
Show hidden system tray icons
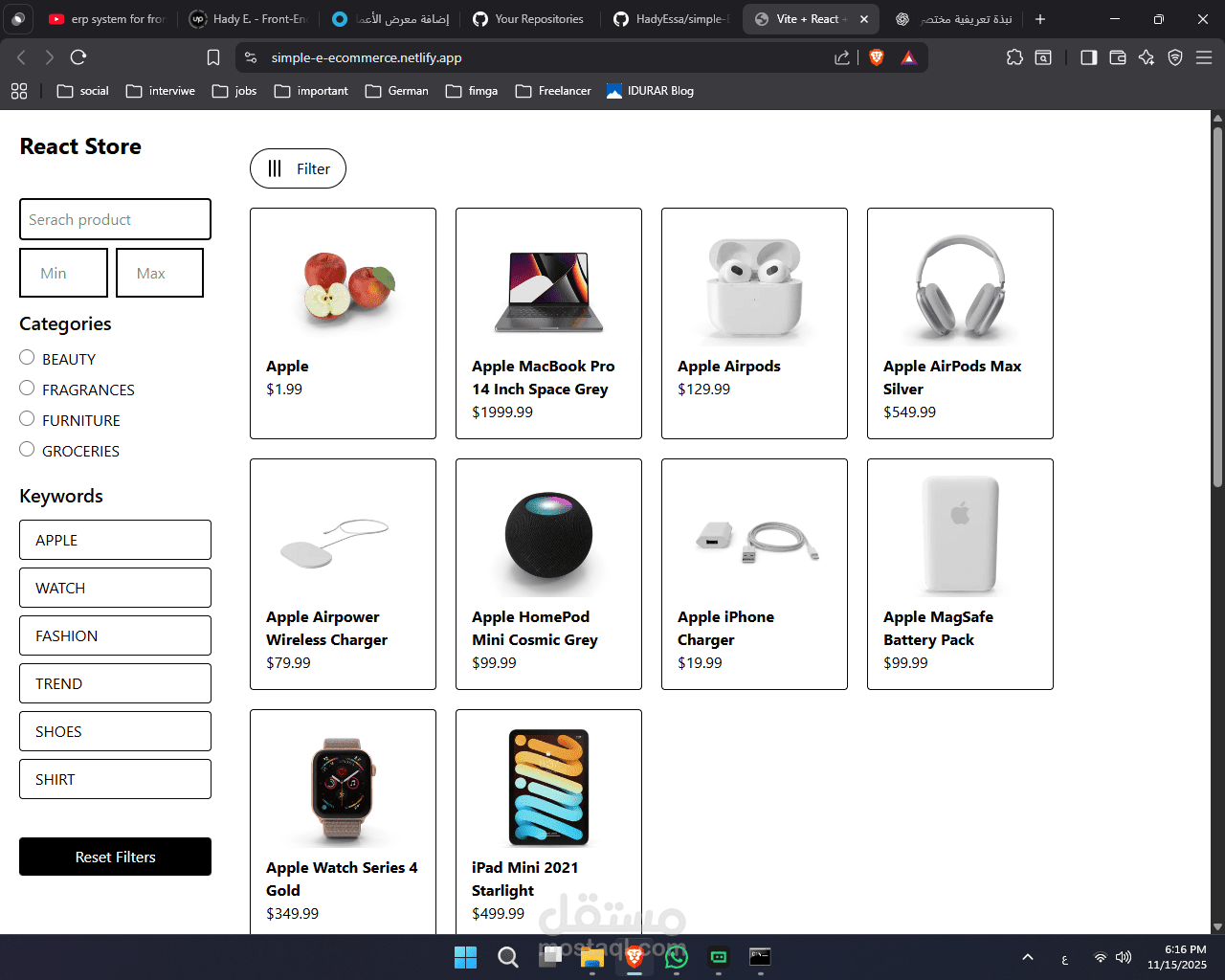pyautogui.click(x=1028, y=957)
